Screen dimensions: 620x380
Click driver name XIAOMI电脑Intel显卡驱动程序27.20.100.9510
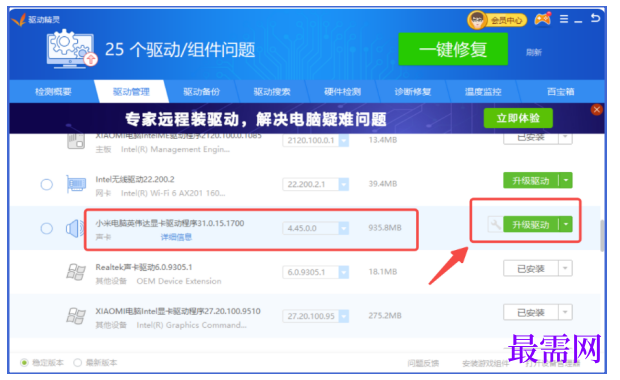pyautogui.click(x=178, y=311)
